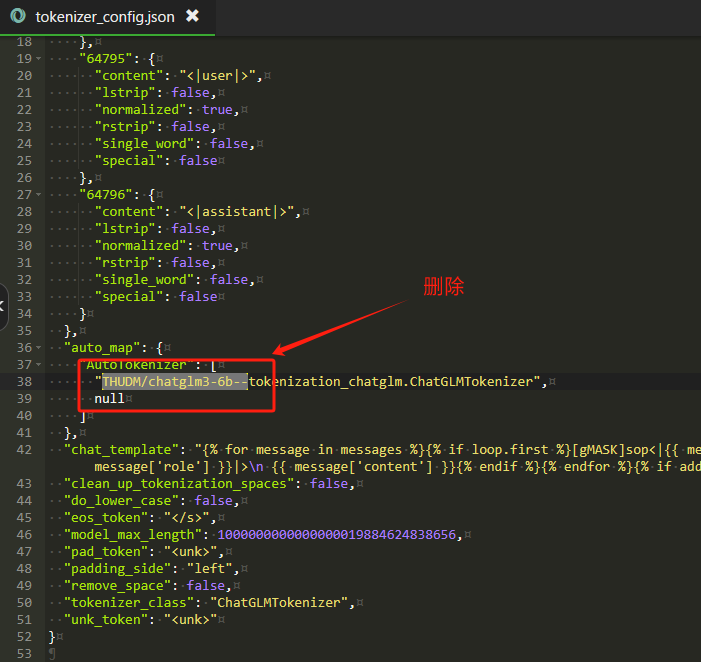Click the true value on line 22

tap(217, 110)
